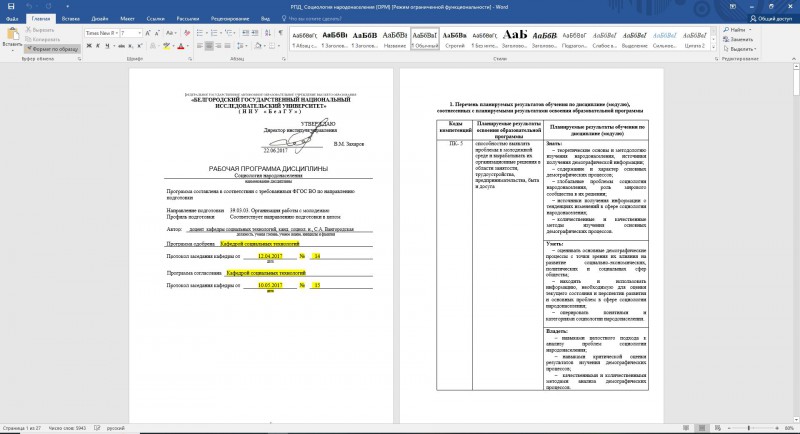Clear all formatting with eraser icon
800x434 pixels.
187,33
